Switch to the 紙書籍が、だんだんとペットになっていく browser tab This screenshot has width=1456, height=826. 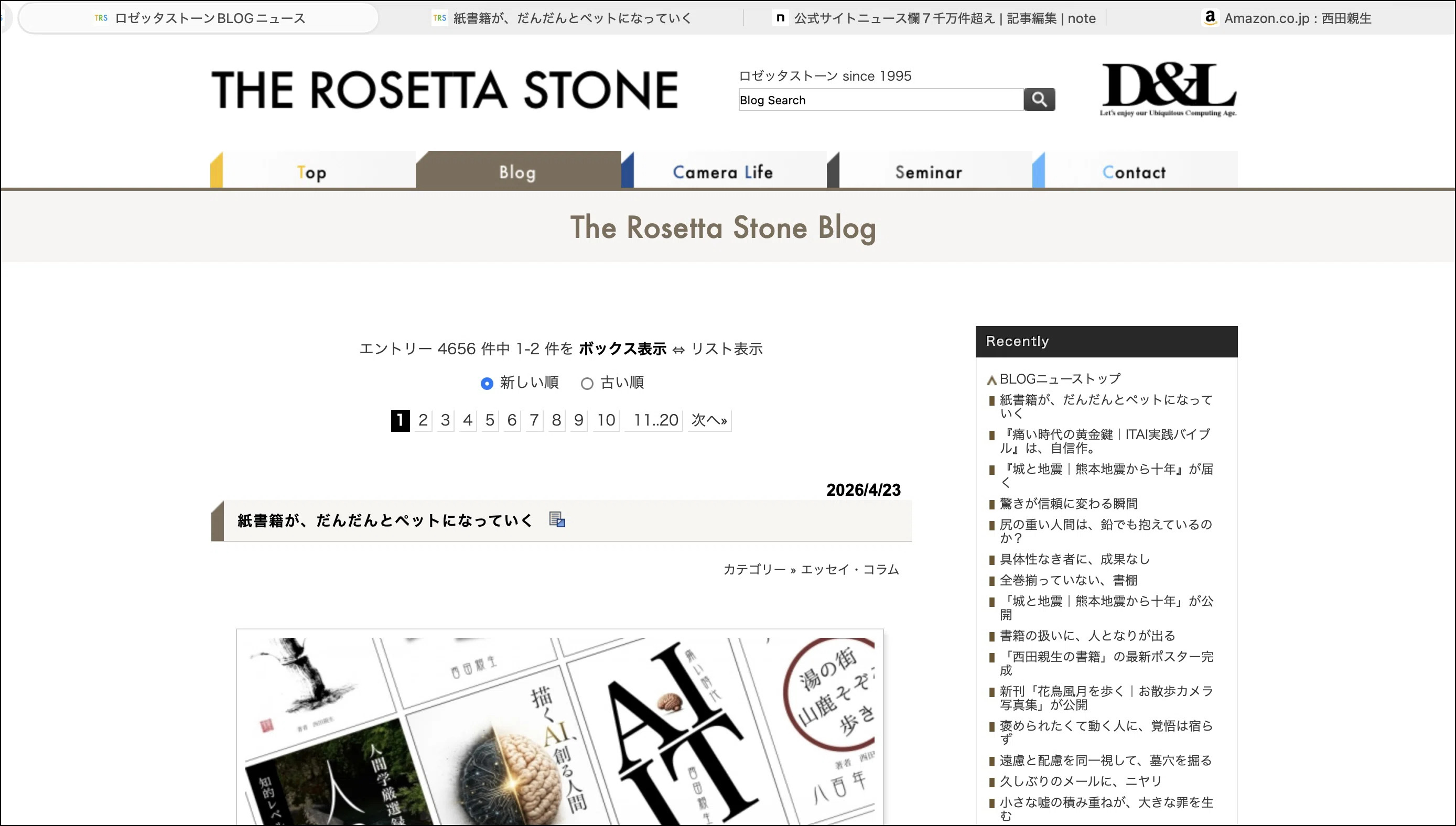[x=562, y=18]
